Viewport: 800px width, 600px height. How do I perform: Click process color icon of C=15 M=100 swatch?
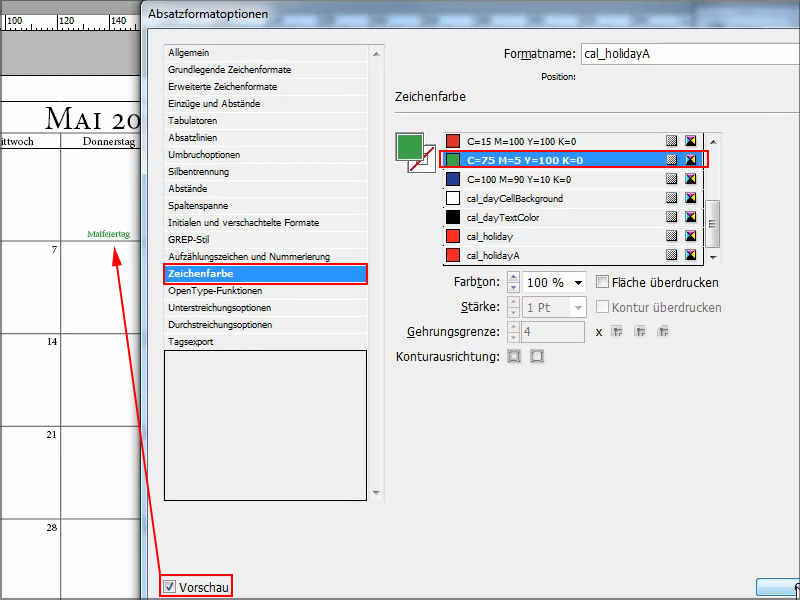(671, 141)
